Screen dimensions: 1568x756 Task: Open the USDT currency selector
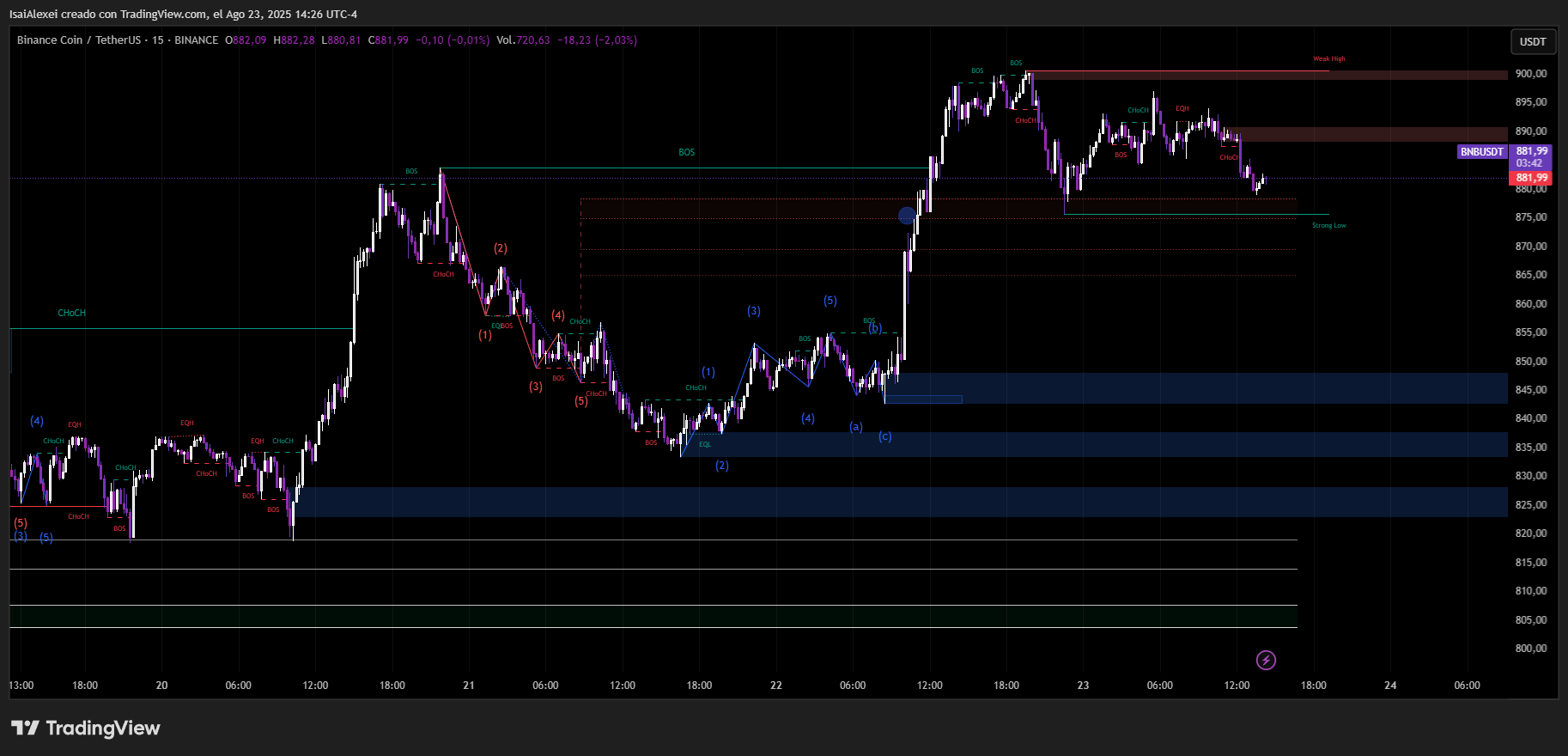pyautogui.click(x=1532, y=41)
